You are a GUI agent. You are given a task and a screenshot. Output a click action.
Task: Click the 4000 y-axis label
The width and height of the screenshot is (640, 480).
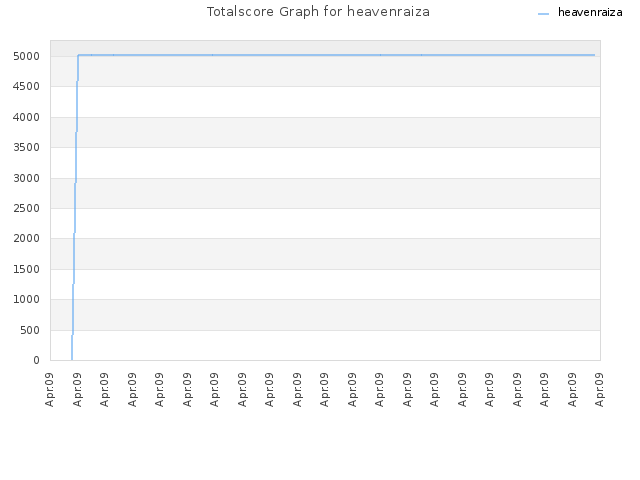(27, 118)
